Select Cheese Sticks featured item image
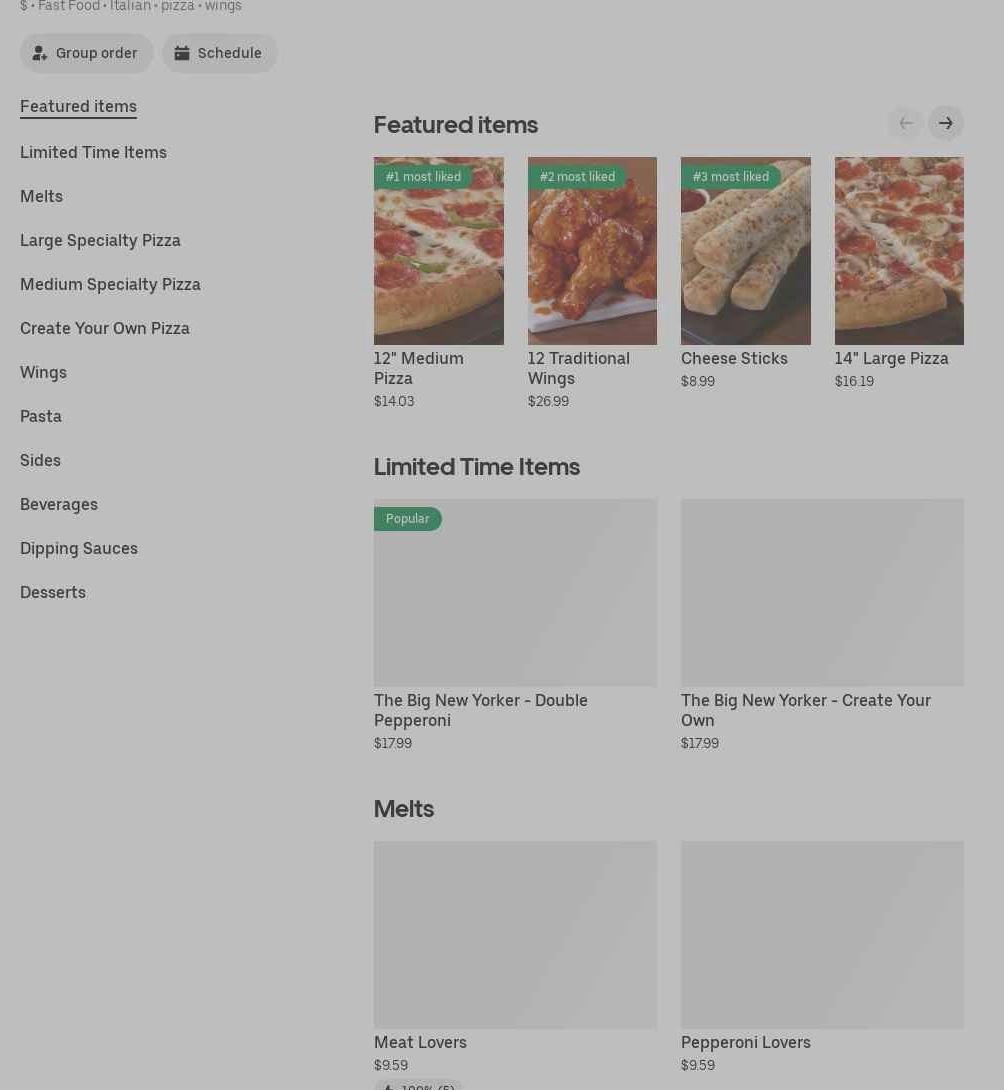 tap(745, 251)
